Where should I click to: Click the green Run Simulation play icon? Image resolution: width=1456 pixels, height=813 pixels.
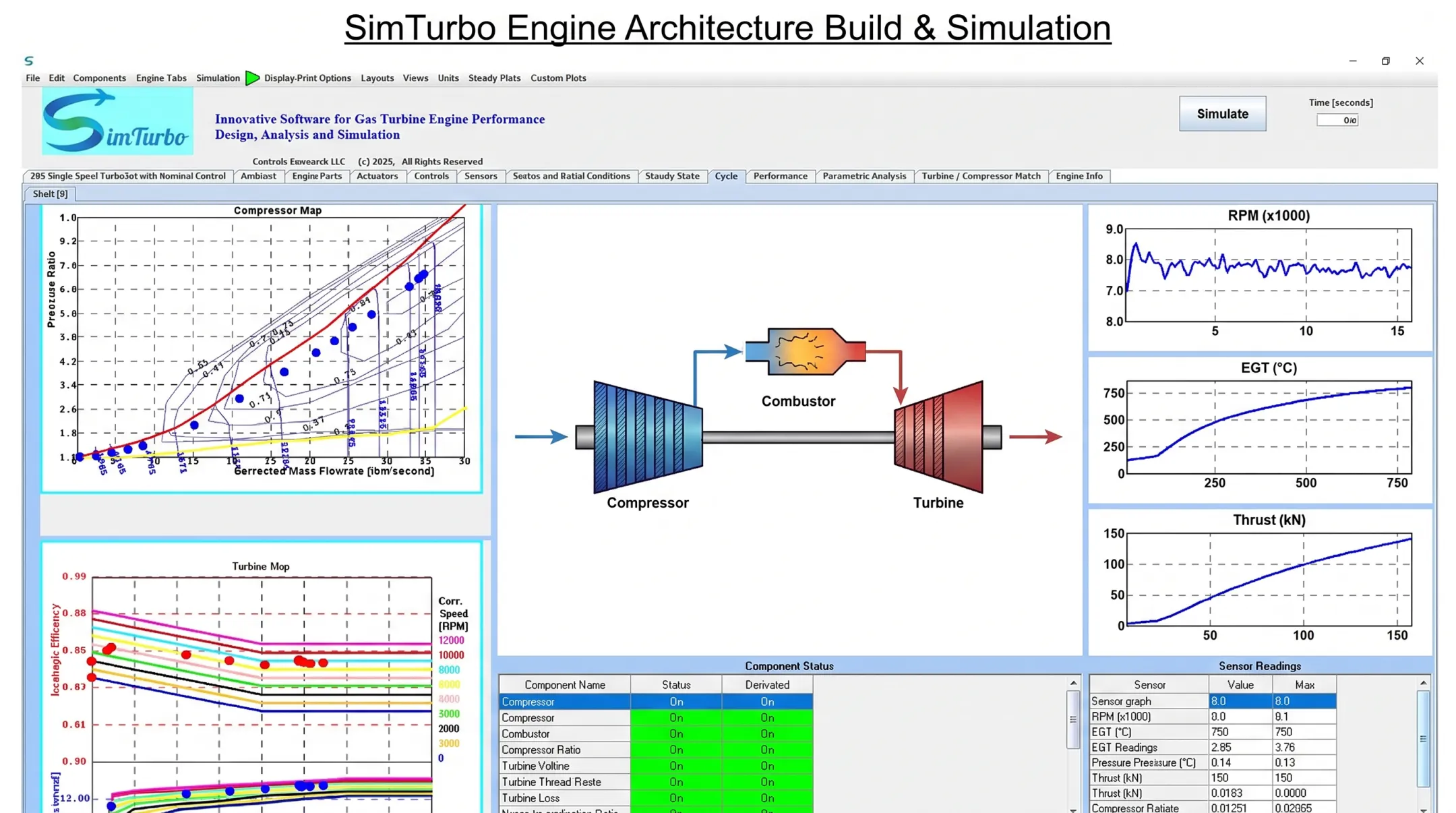tap(252, 78)
